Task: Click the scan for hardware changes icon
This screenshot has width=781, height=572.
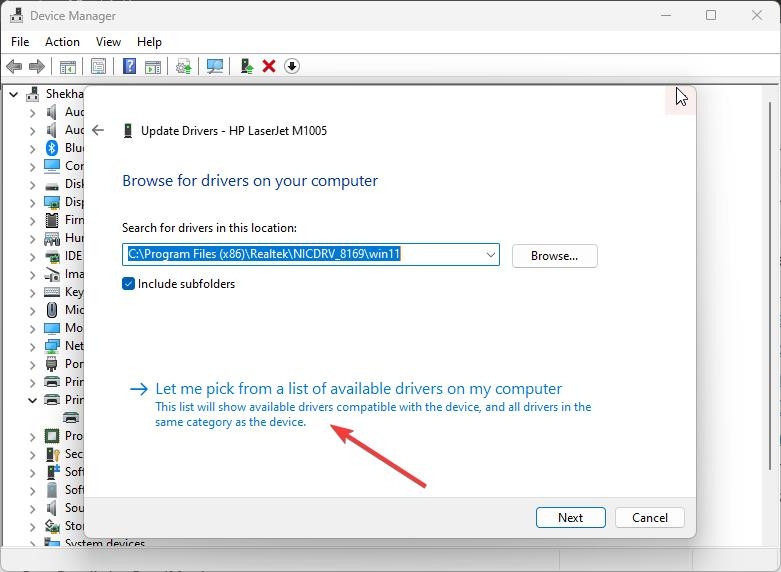Action: click(215, 66)
